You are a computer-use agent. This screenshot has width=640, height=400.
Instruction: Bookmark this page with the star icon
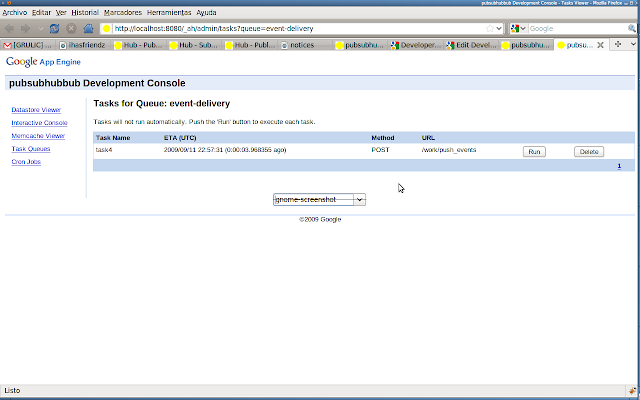coord(490,29)
